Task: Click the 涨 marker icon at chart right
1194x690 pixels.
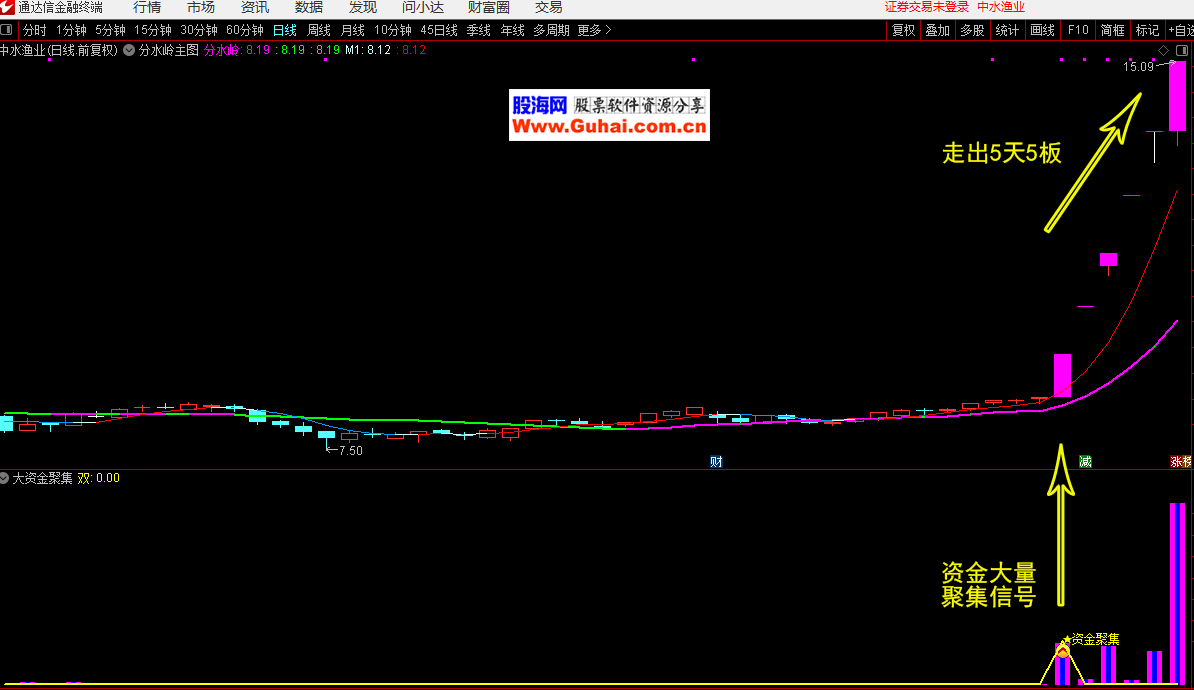Action: [1180, 462]
